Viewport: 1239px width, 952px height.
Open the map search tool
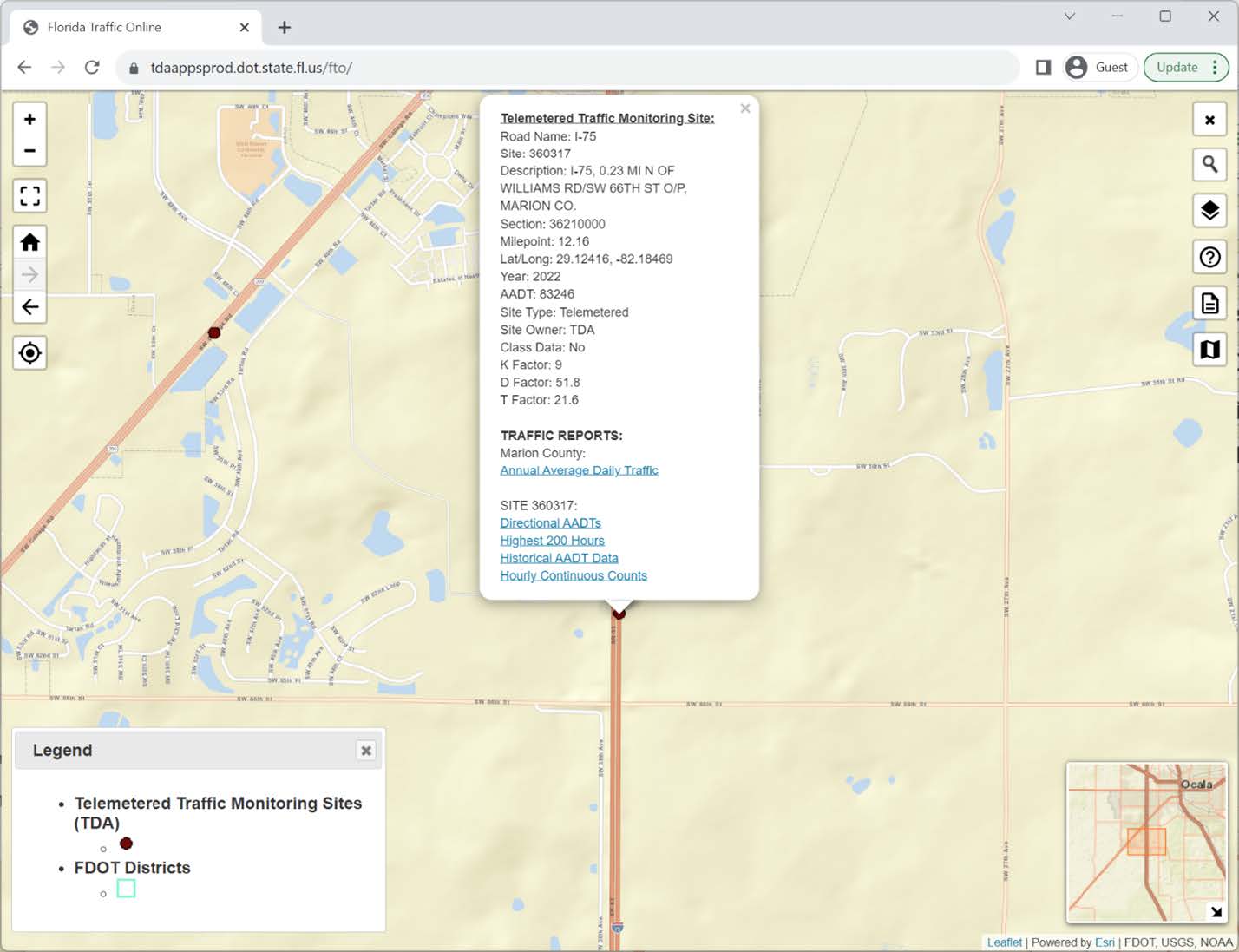(x=1209, y=164)
